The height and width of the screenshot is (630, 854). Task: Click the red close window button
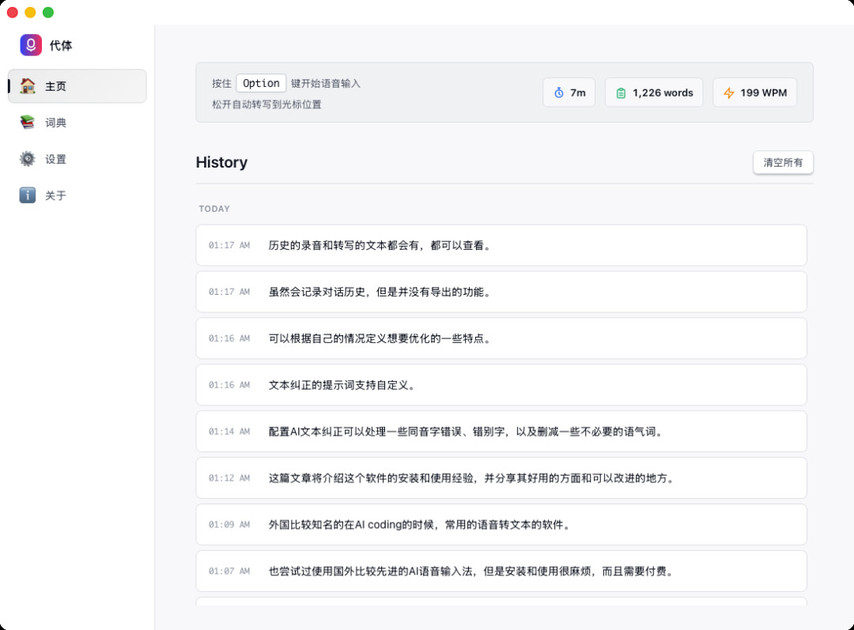coord(13,13)
